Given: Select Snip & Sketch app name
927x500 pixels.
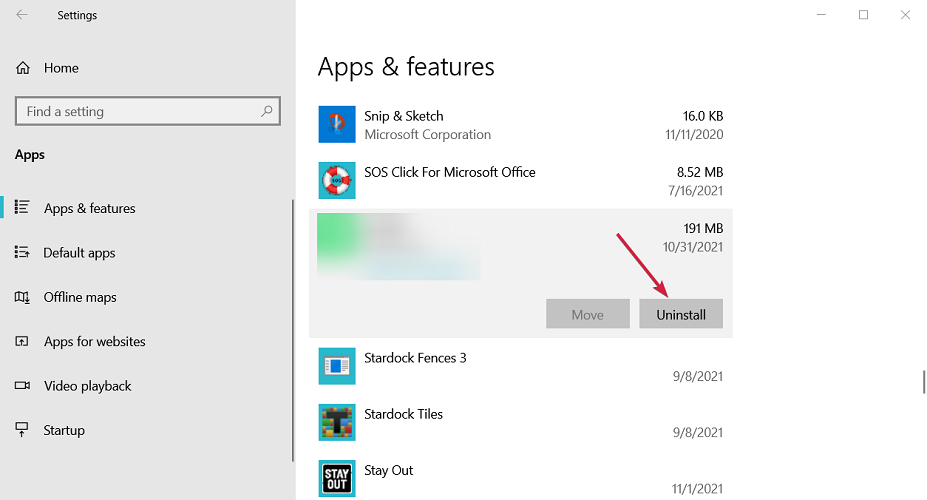Looking at the screenshot, I should 404,116.
